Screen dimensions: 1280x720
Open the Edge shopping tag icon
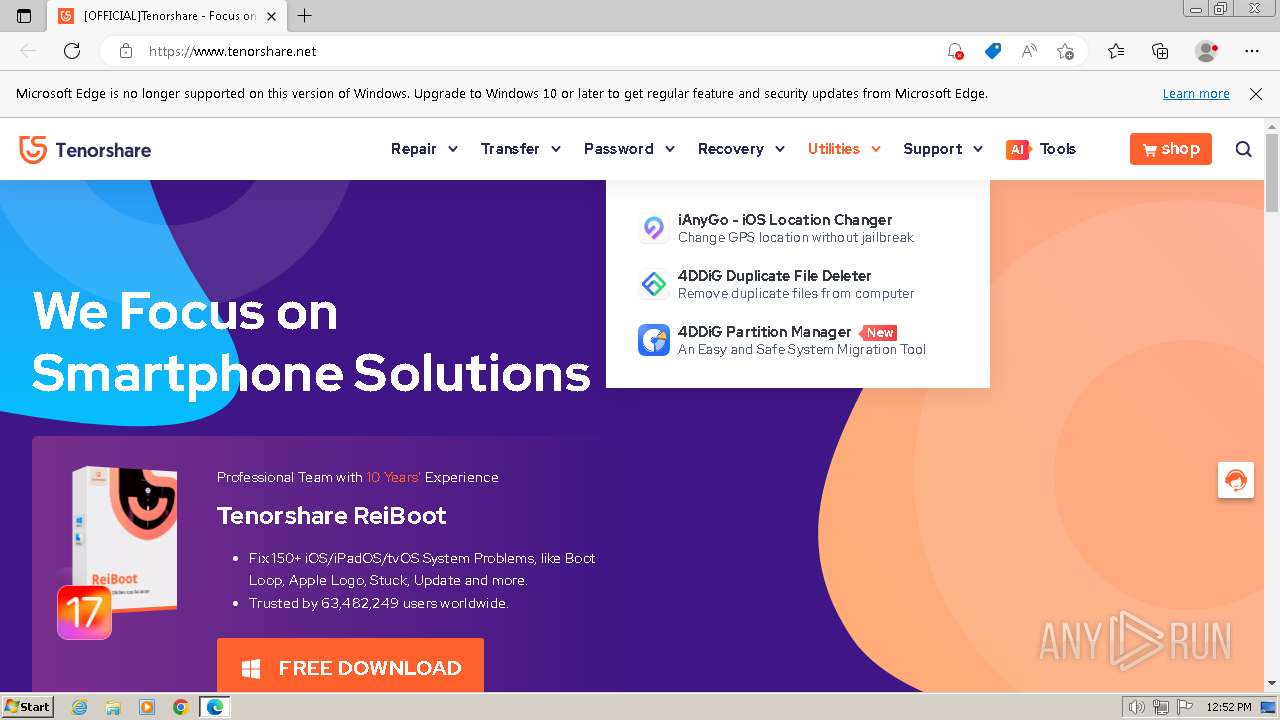click(992, 51)
